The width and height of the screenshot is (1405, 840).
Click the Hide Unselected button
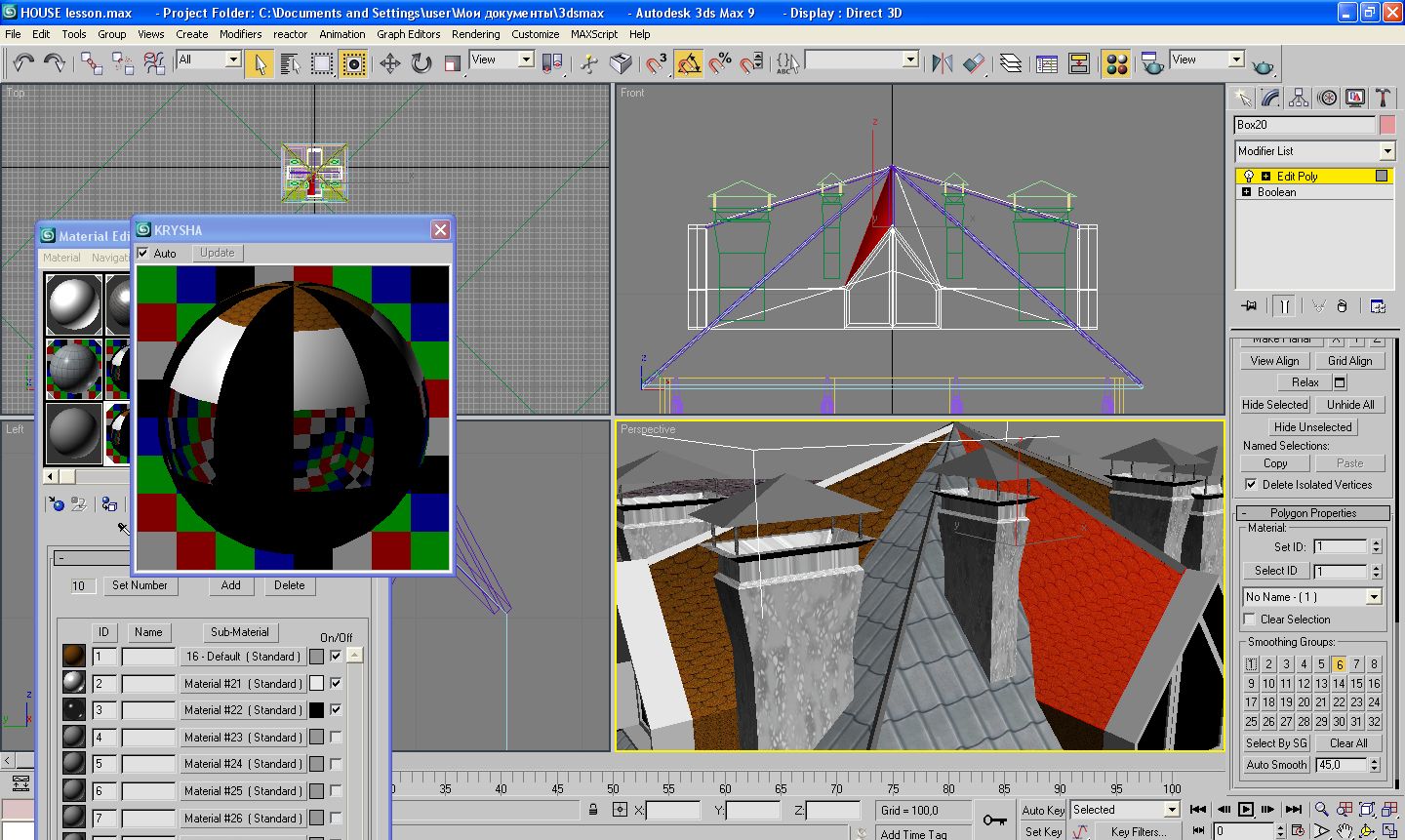tap(1312, 427)
